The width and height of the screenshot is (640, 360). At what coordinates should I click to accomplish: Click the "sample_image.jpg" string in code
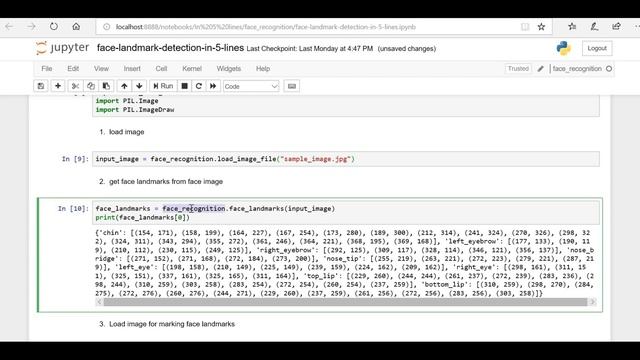(316, 159)
